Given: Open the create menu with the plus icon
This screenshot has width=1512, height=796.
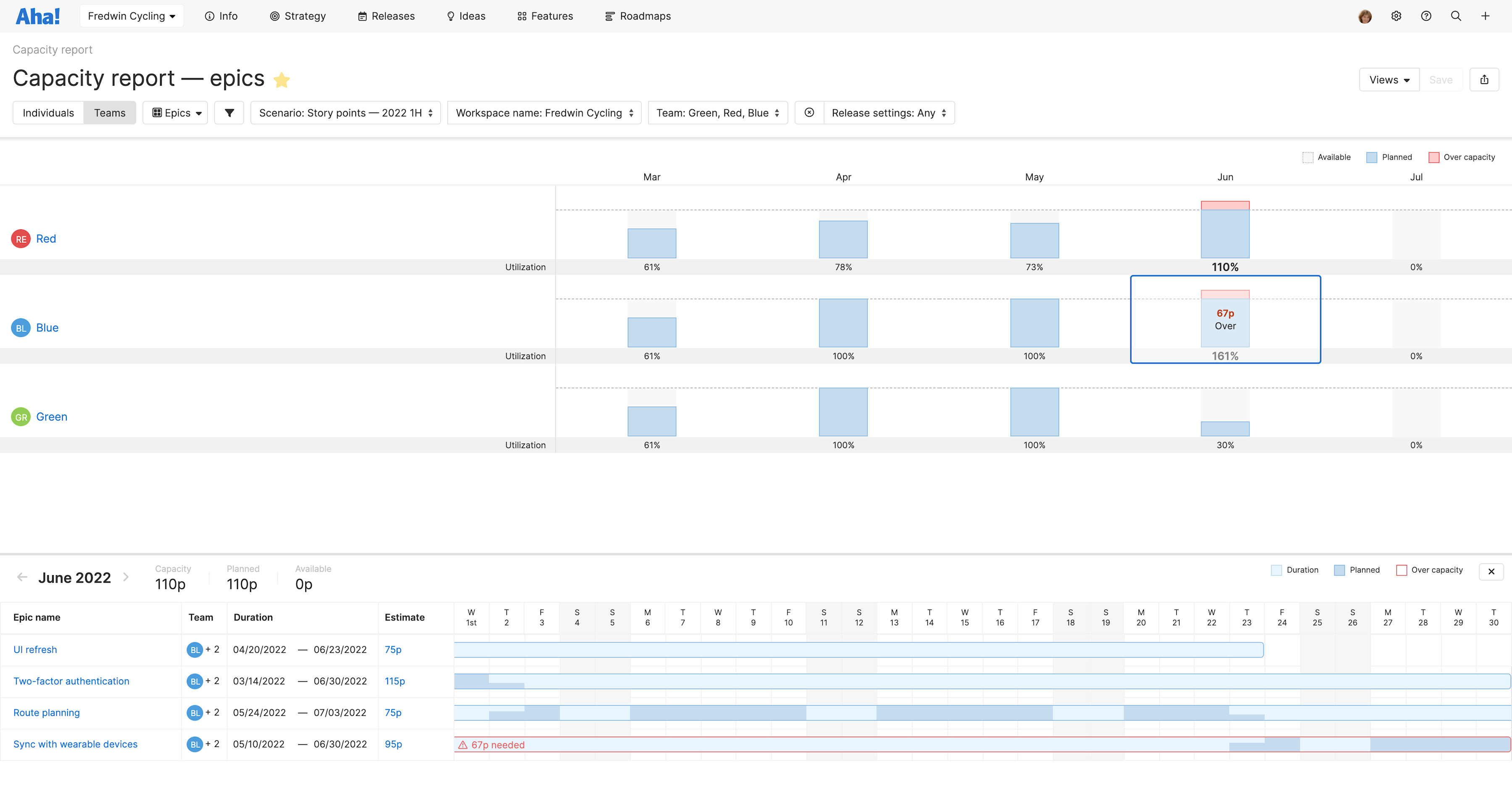Looking at the screenshot, I should (x=1486, y=16).
